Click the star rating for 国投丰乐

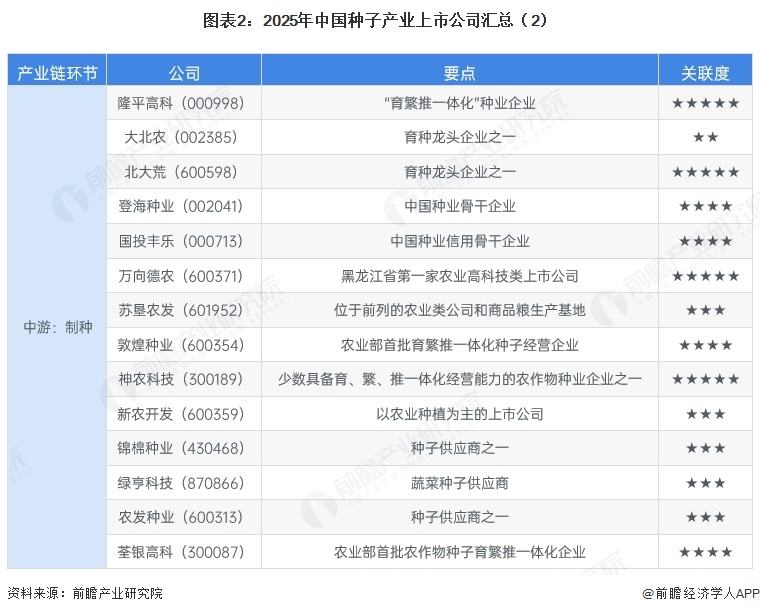[x=705, y=241]
